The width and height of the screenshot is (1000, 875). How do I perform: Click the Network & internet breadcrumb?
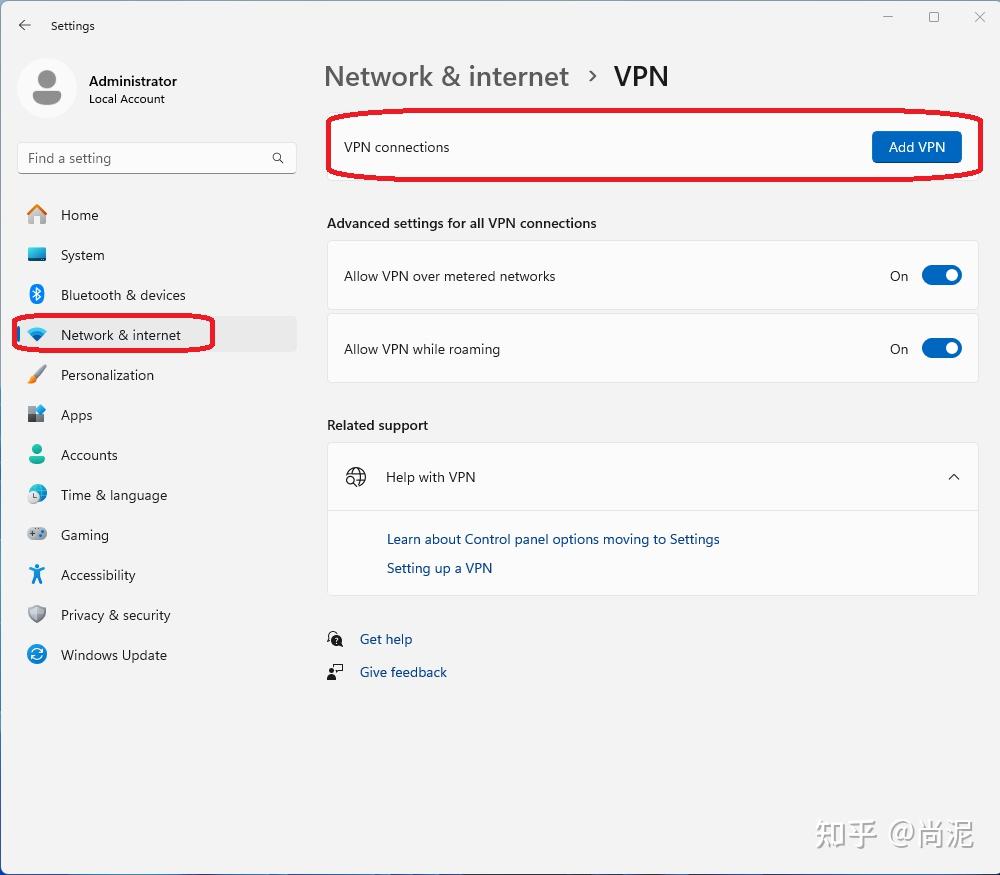(446, 76)
